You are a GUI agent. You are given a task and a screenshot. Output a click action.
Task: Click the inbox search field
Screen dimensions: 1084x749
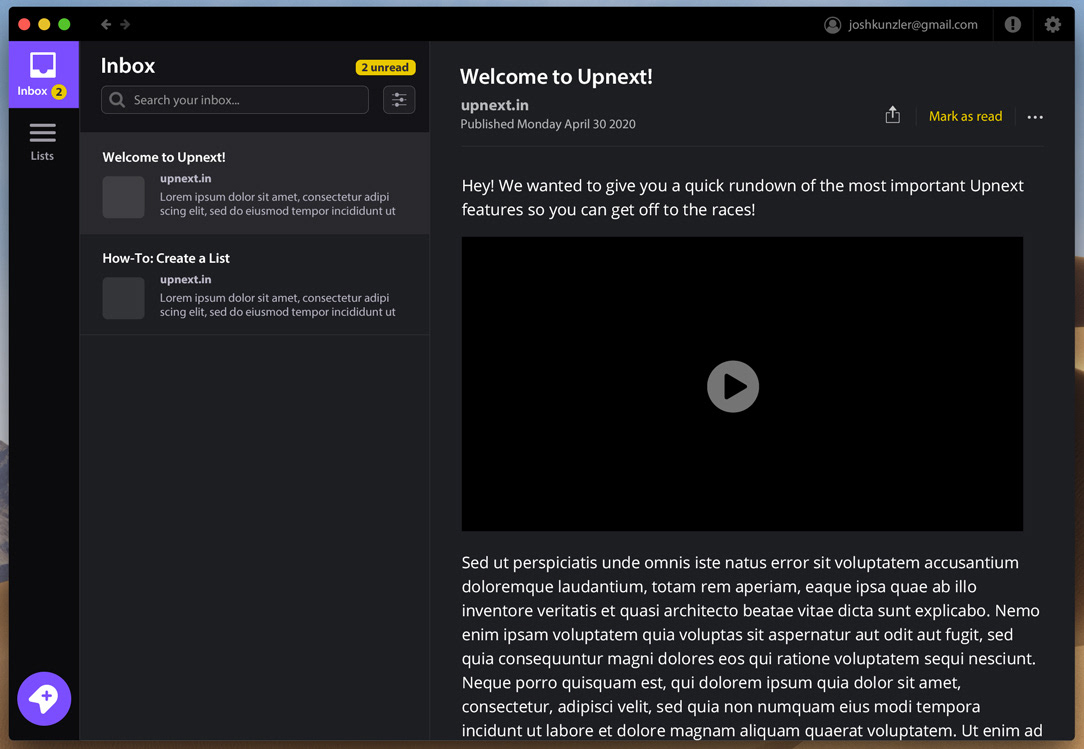(x=234, y=100)
